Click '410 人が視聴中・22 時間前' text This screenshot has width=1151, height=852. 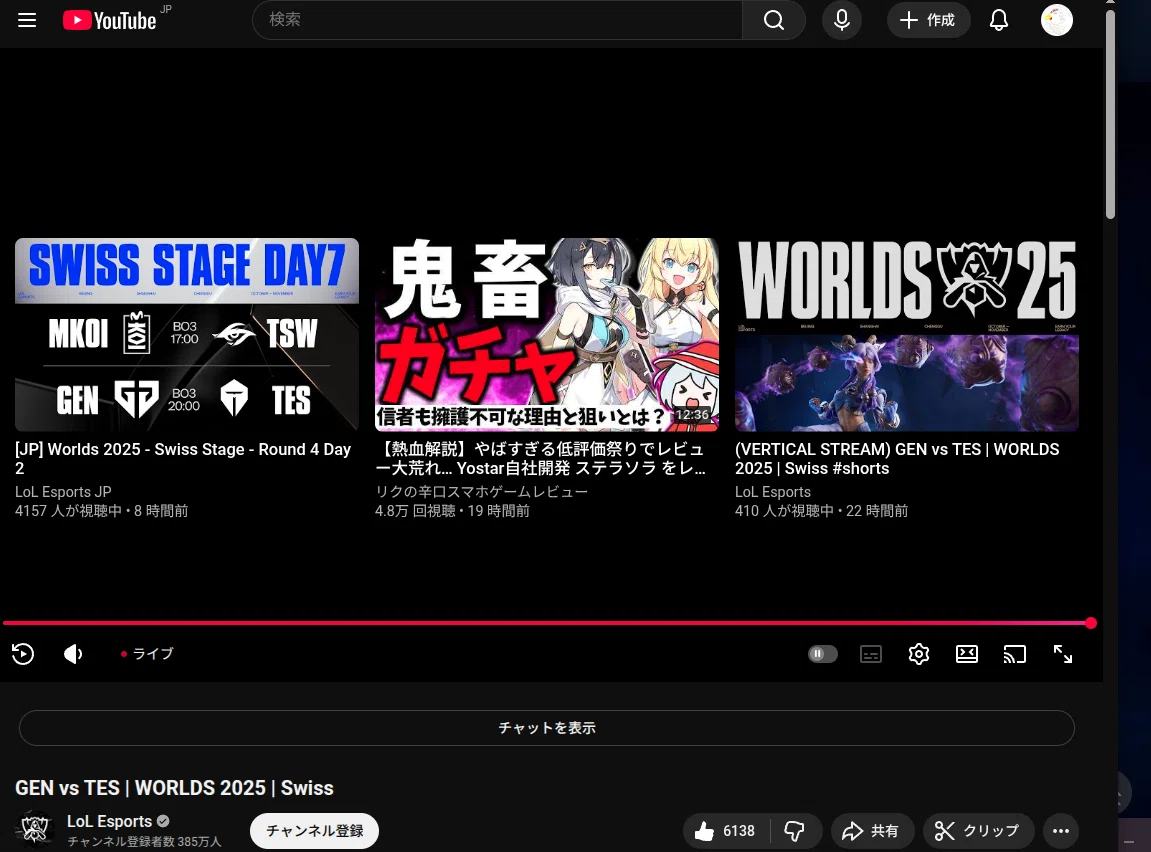pos(821,511)
